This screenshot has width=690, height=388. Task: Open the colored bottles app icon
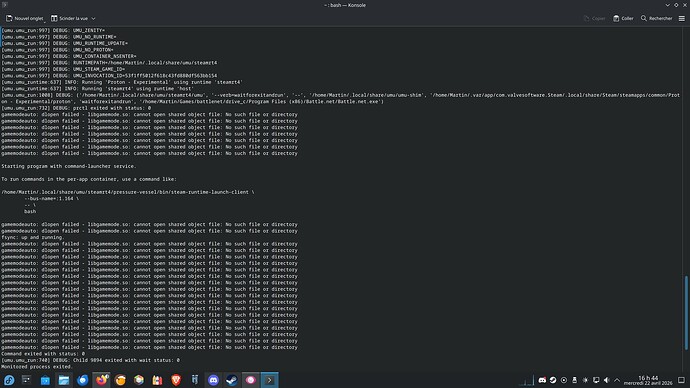click(x=157, y=380)
